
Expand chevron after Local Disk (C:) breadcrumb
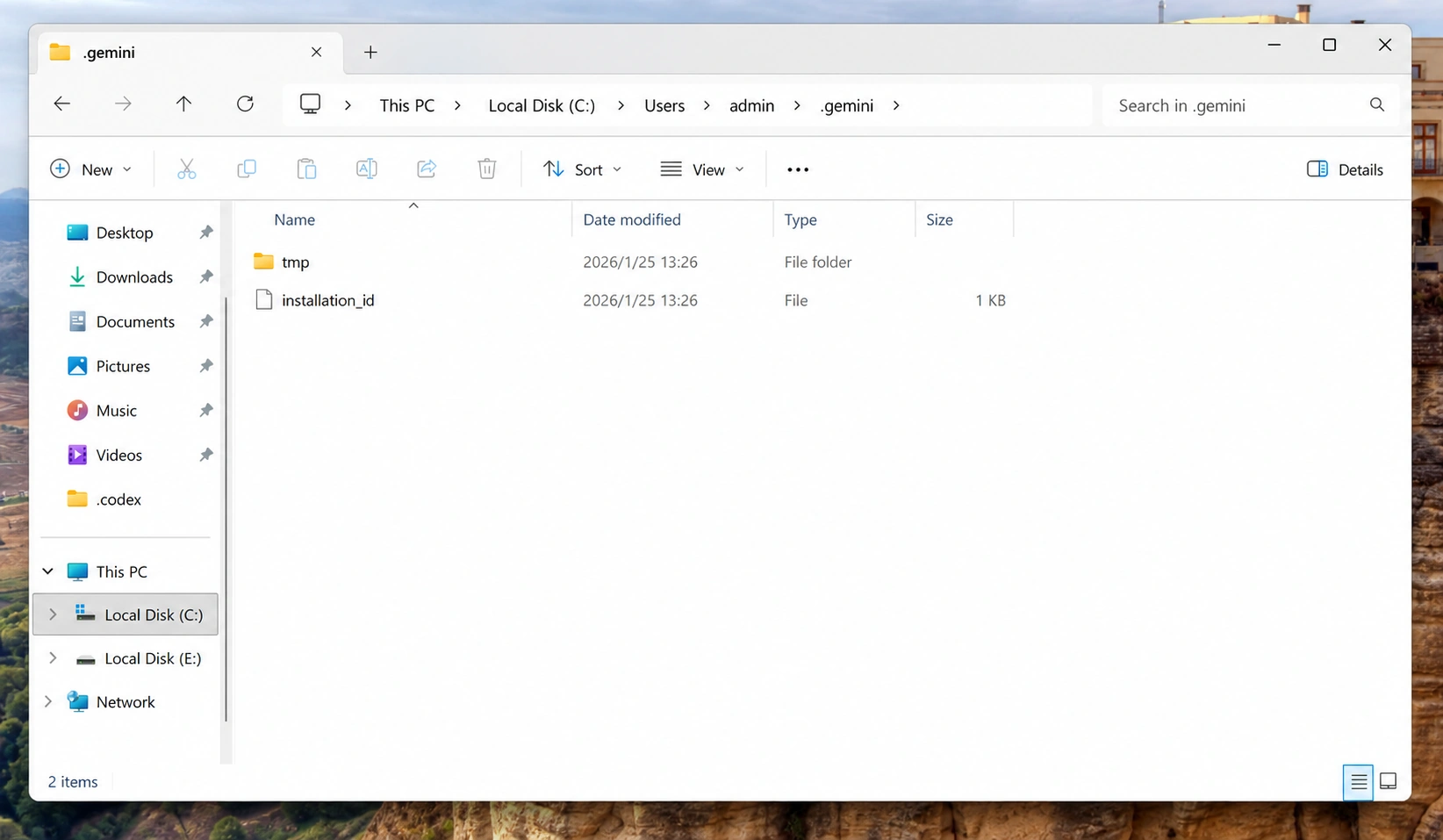[621, 105]
